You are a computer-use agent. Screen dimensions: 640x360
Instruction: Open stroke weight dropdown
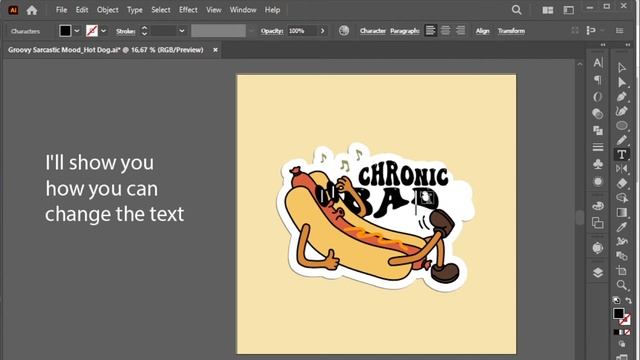182,31
